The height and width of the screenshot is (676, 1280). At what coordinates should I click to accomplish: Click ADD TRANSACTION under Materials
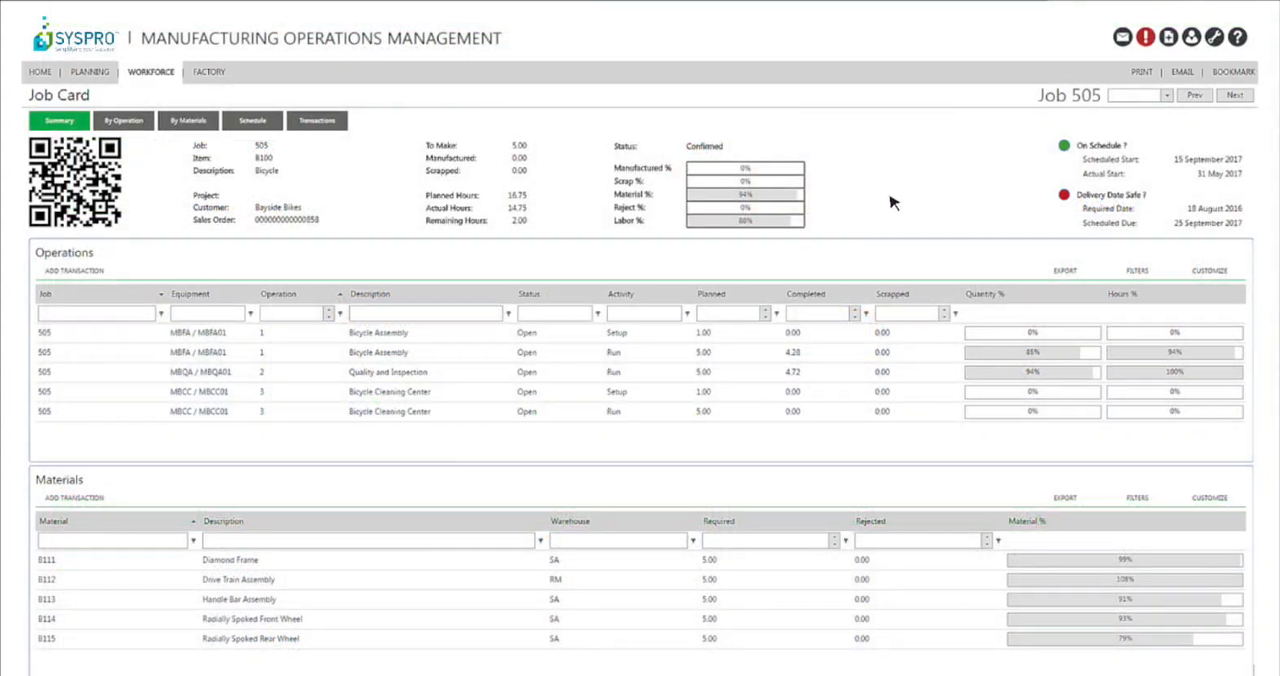[x=74, y=498]
